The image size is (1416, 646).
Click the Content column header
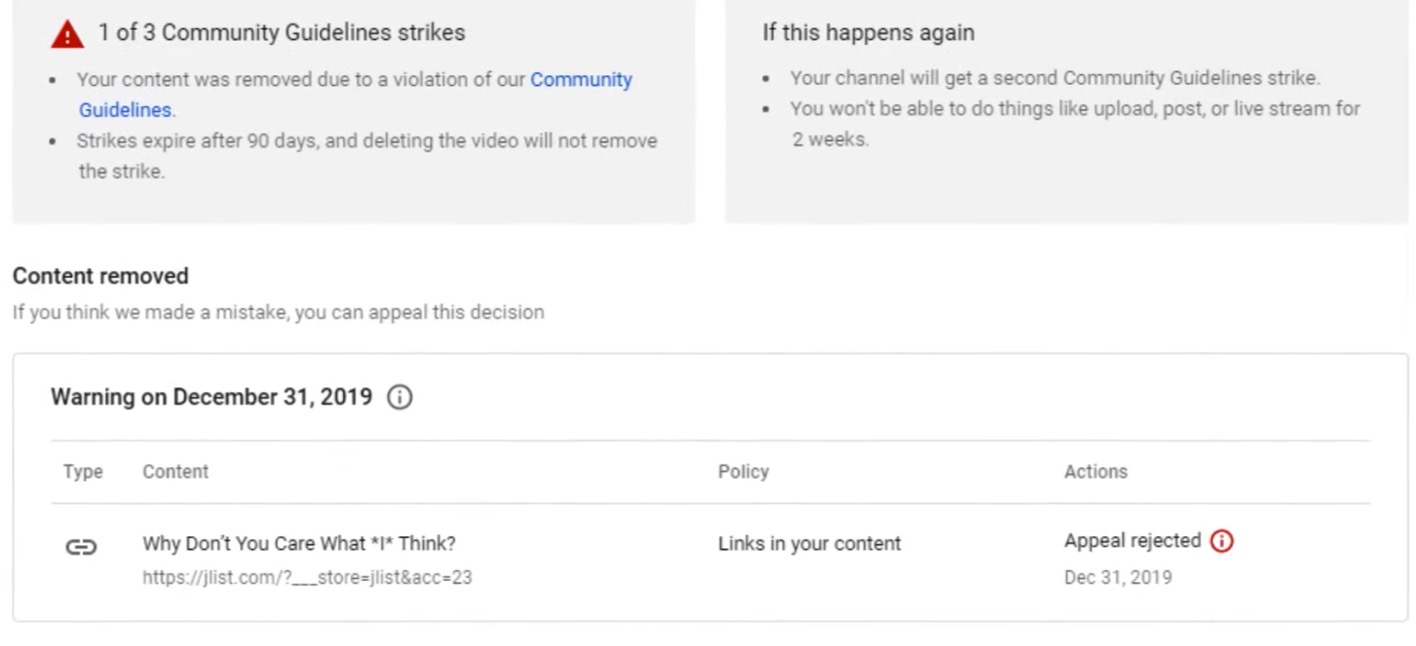[x=175, y=472]
